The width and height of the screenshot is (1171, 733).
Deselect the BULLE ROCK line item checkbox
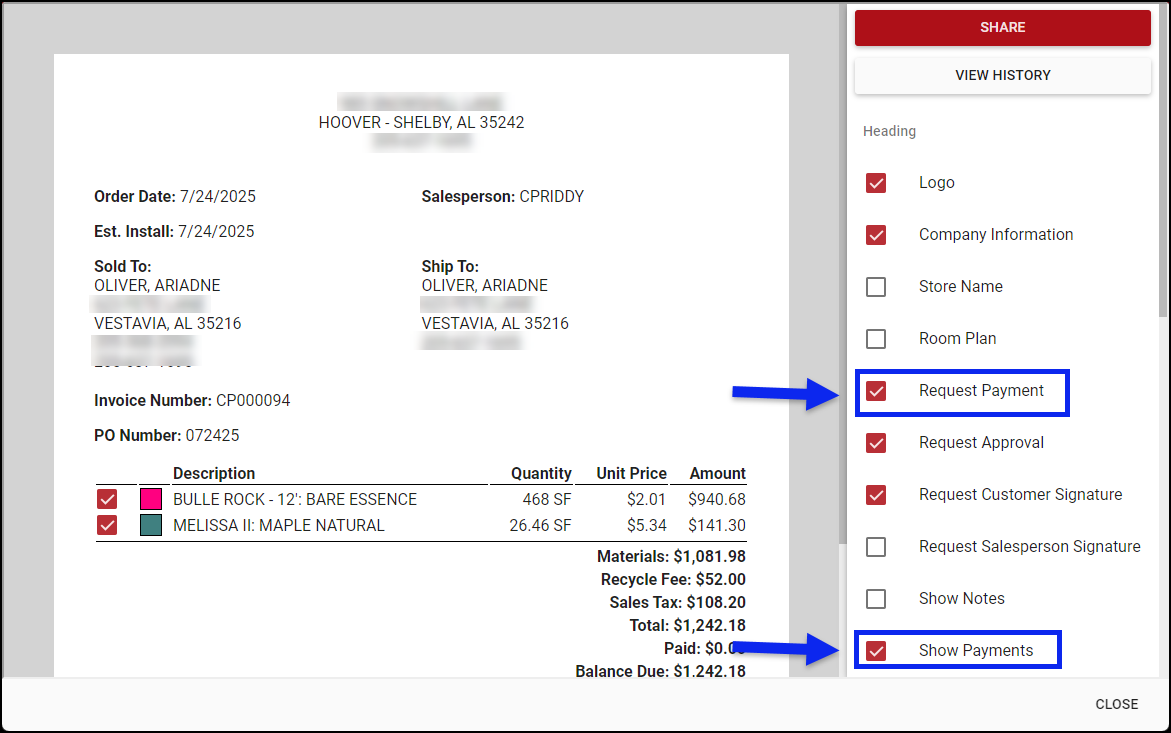coord(107,499)
